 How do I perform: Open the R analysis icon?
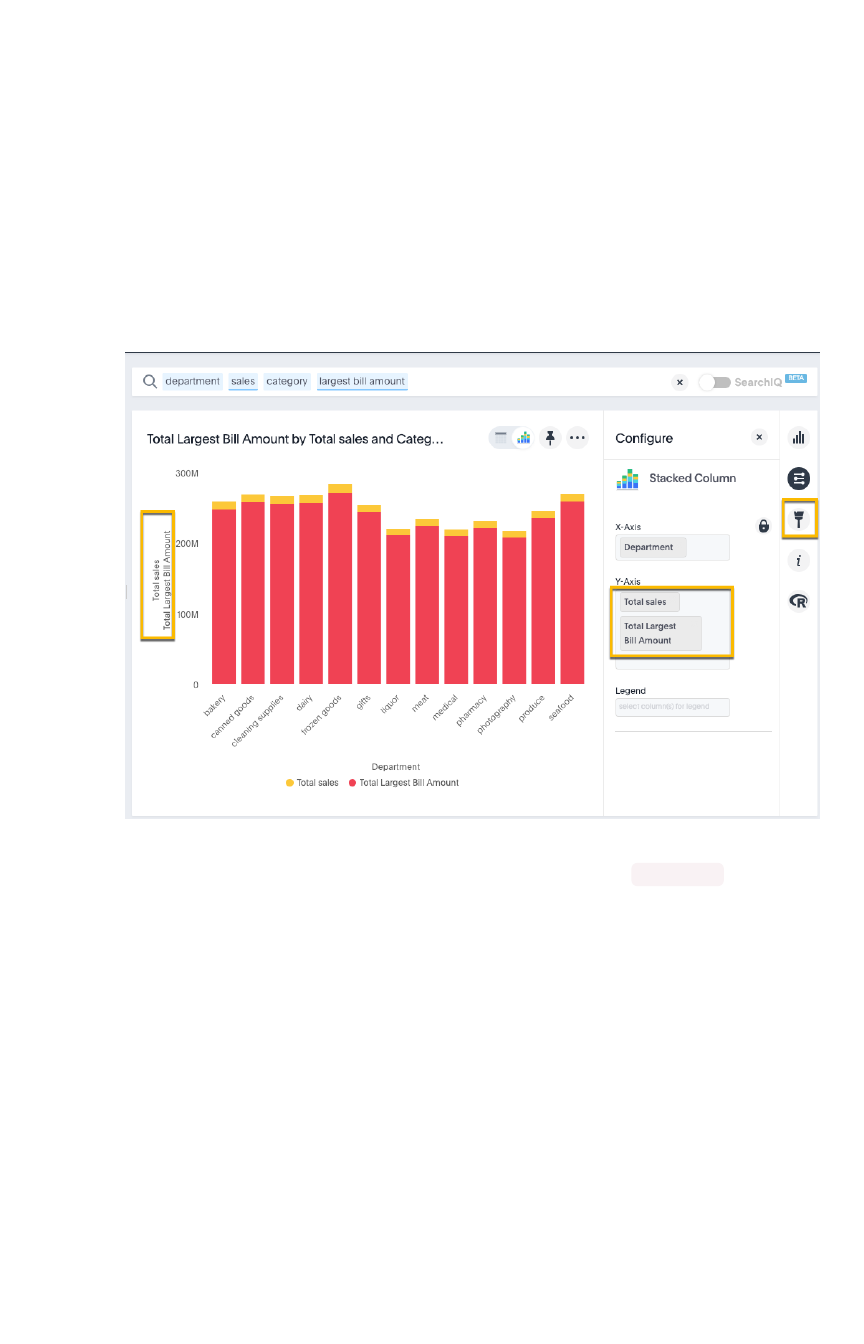[x=798, y=601]
